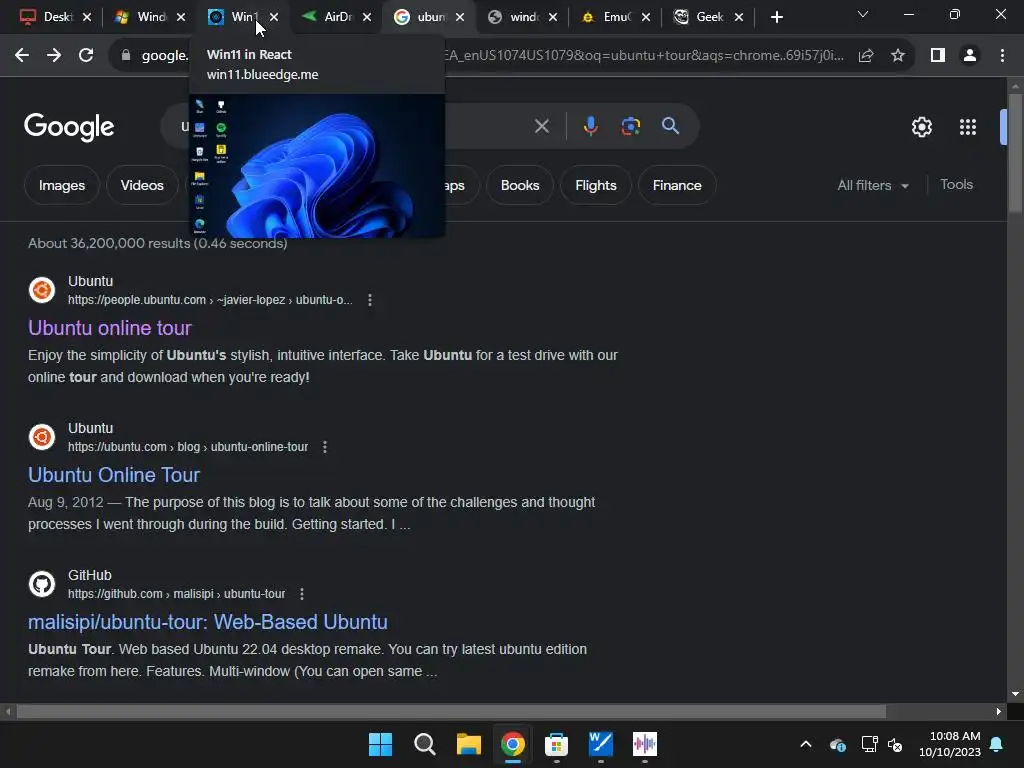Close the AirDr tab

click(367, 17)
